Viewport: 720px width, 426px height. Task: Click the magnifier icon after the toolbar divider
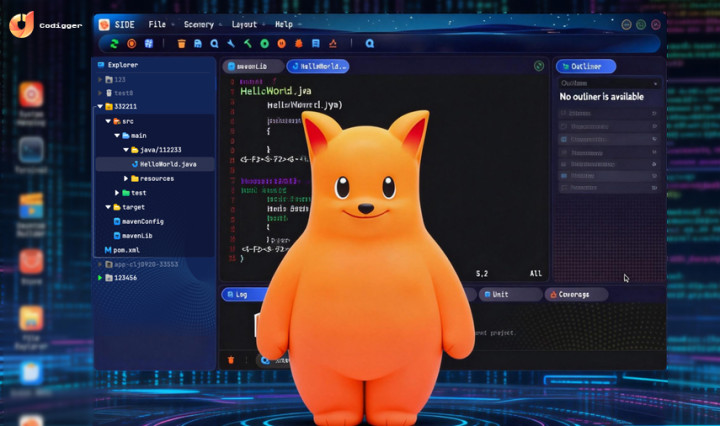[x=370, y=44]
